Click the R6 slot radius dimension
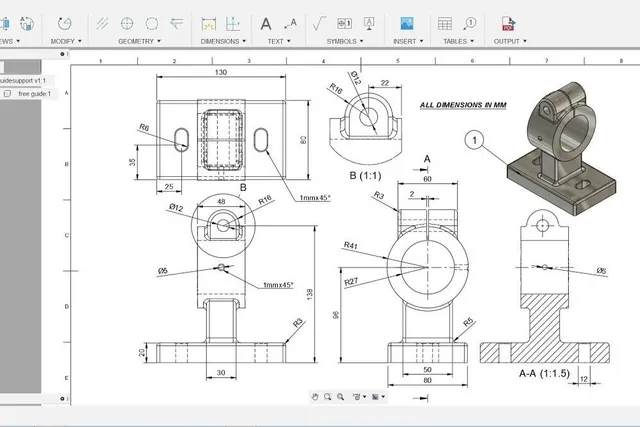Image resolution: width=640 pixels, height=427 pixels. (x=144, y=127)
